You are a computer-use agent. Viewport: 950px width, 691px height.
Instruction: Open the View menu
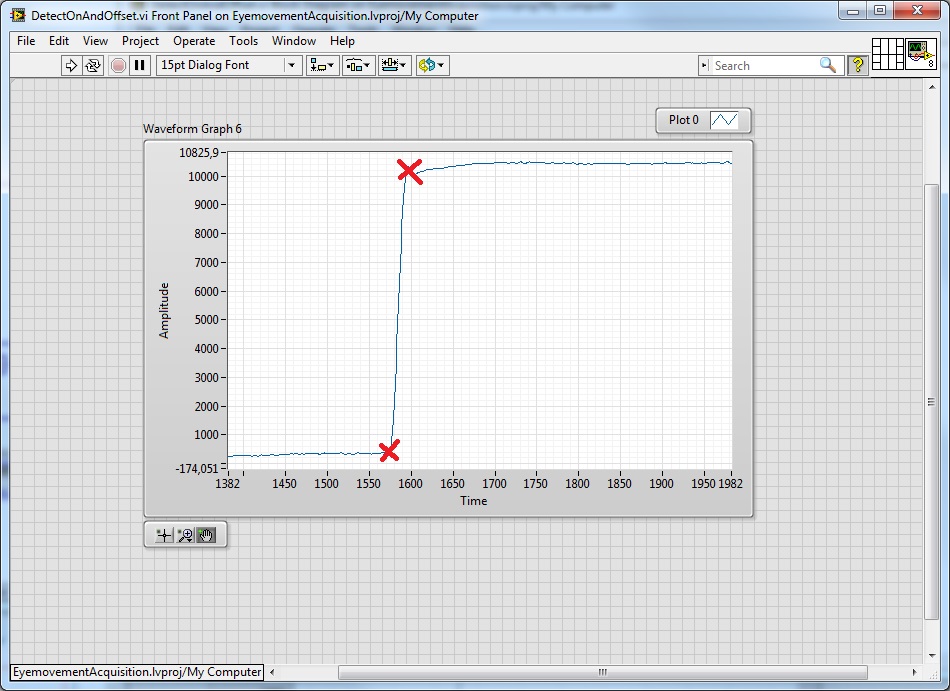[x=95, y=41]
